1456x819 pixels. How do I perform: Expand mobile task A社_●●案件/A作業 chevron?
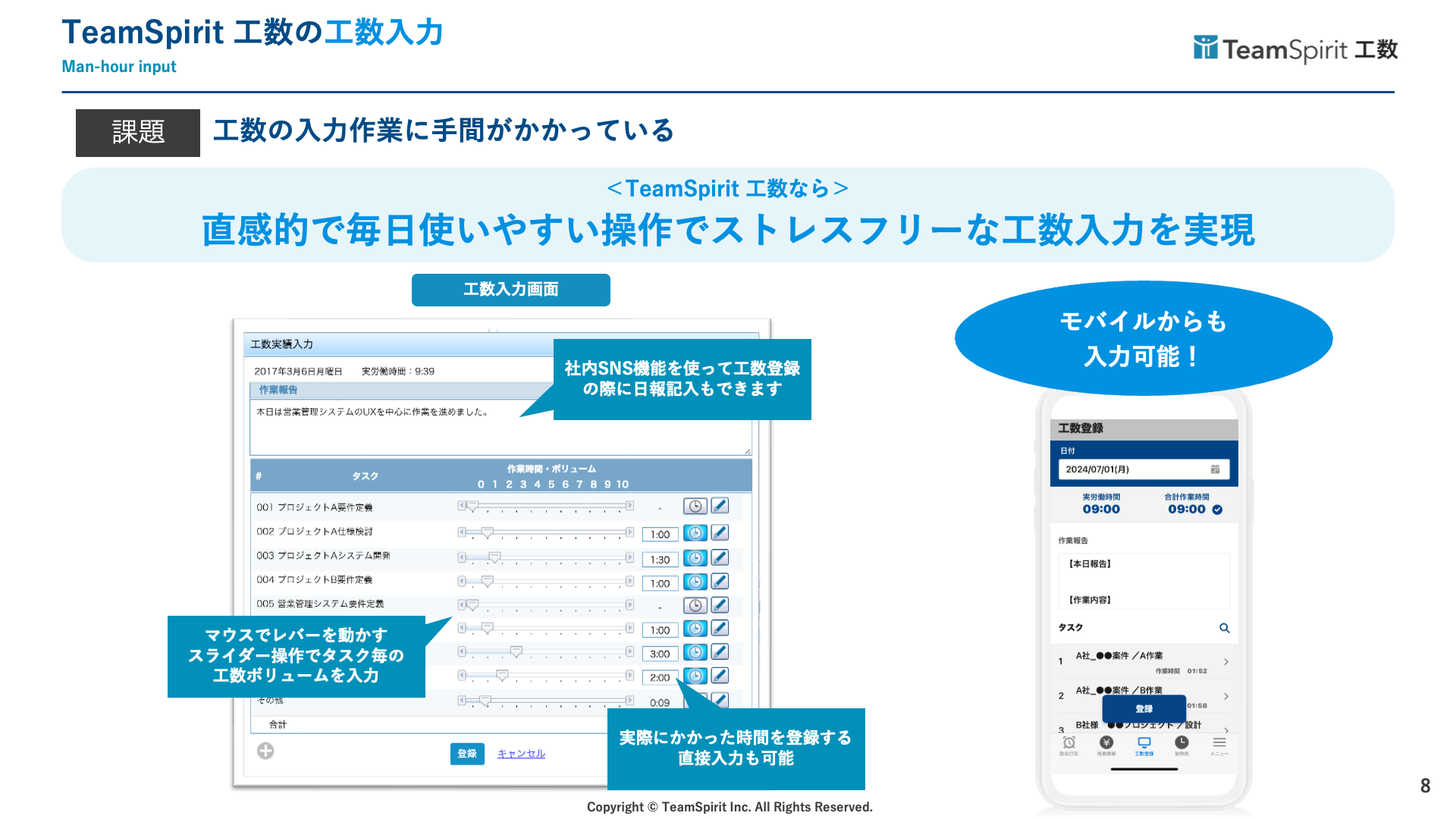coord(1225,662)
